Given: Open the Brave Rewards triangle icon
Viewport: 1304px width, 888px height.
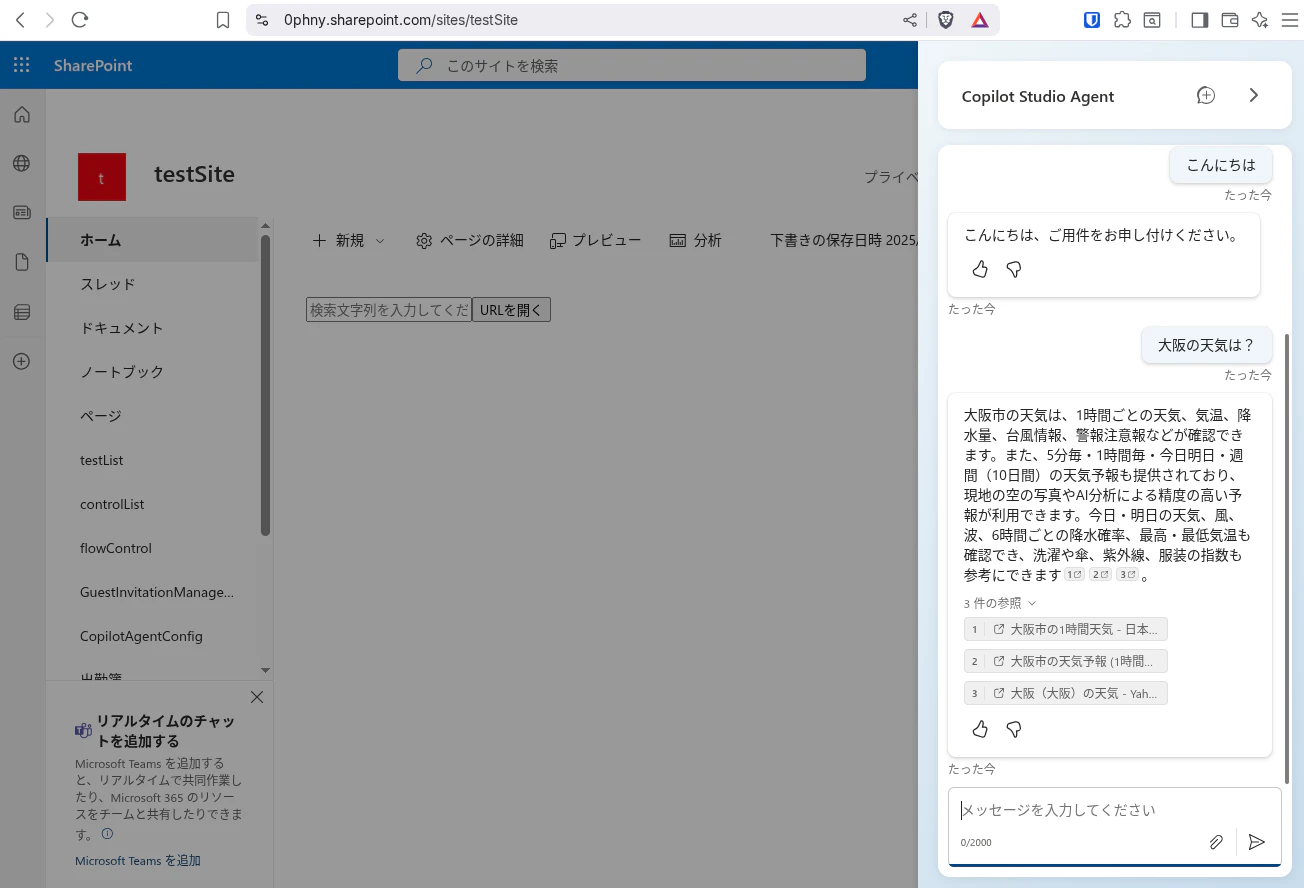Looking at the screenshot, I should tap(980, 20).
